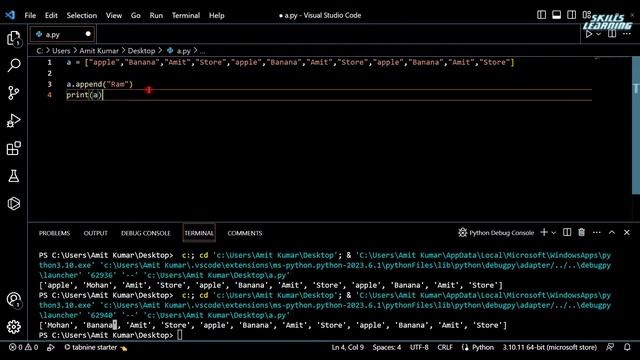Change indentation Spaces: 4
640x360 pixels.
387,347
